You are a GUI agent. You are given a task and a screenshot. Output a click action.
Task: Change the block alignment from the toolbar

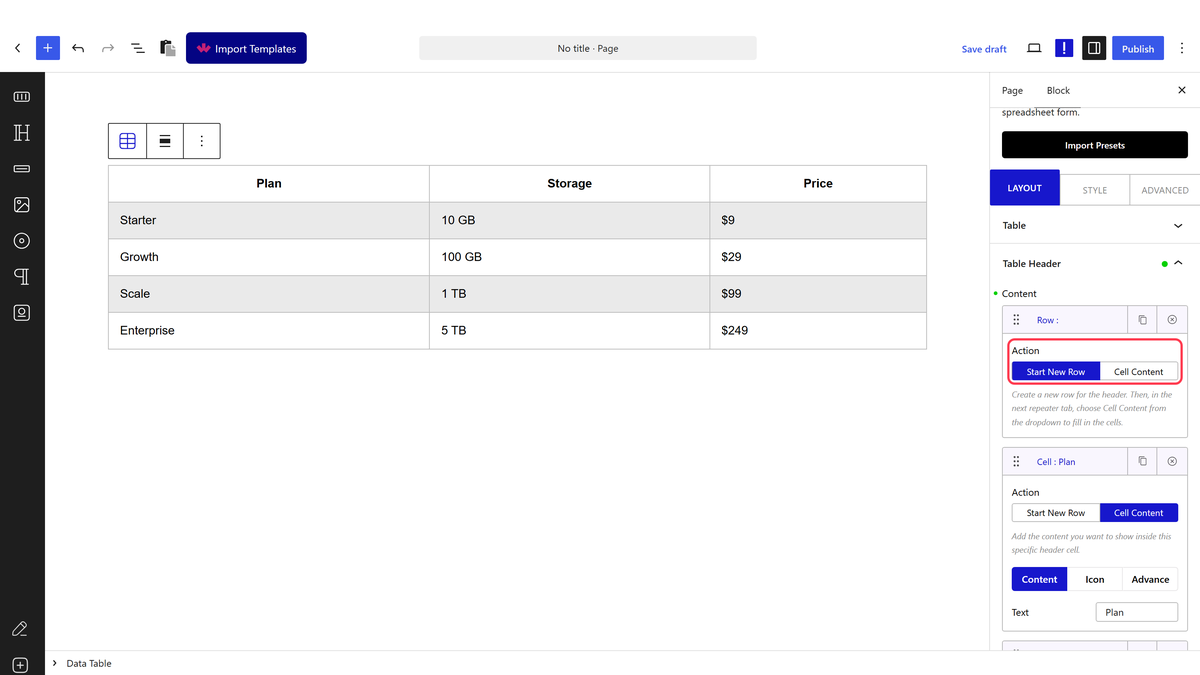(x=165, y=141)
